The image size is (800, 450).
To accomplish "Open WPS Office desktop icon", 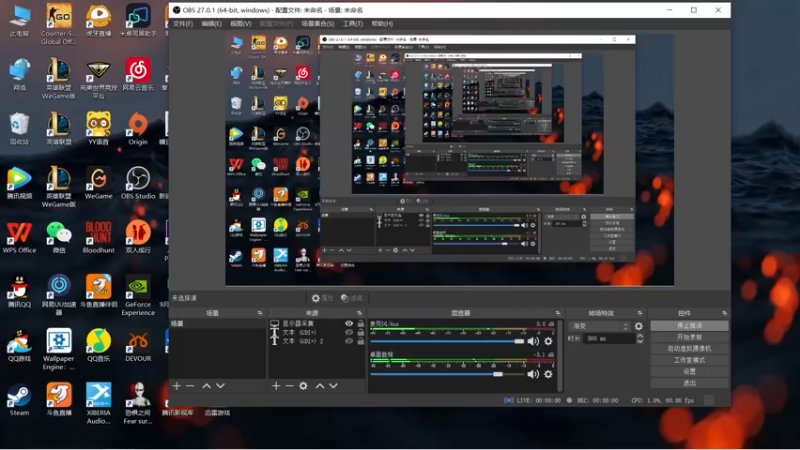I will (19, 237).
